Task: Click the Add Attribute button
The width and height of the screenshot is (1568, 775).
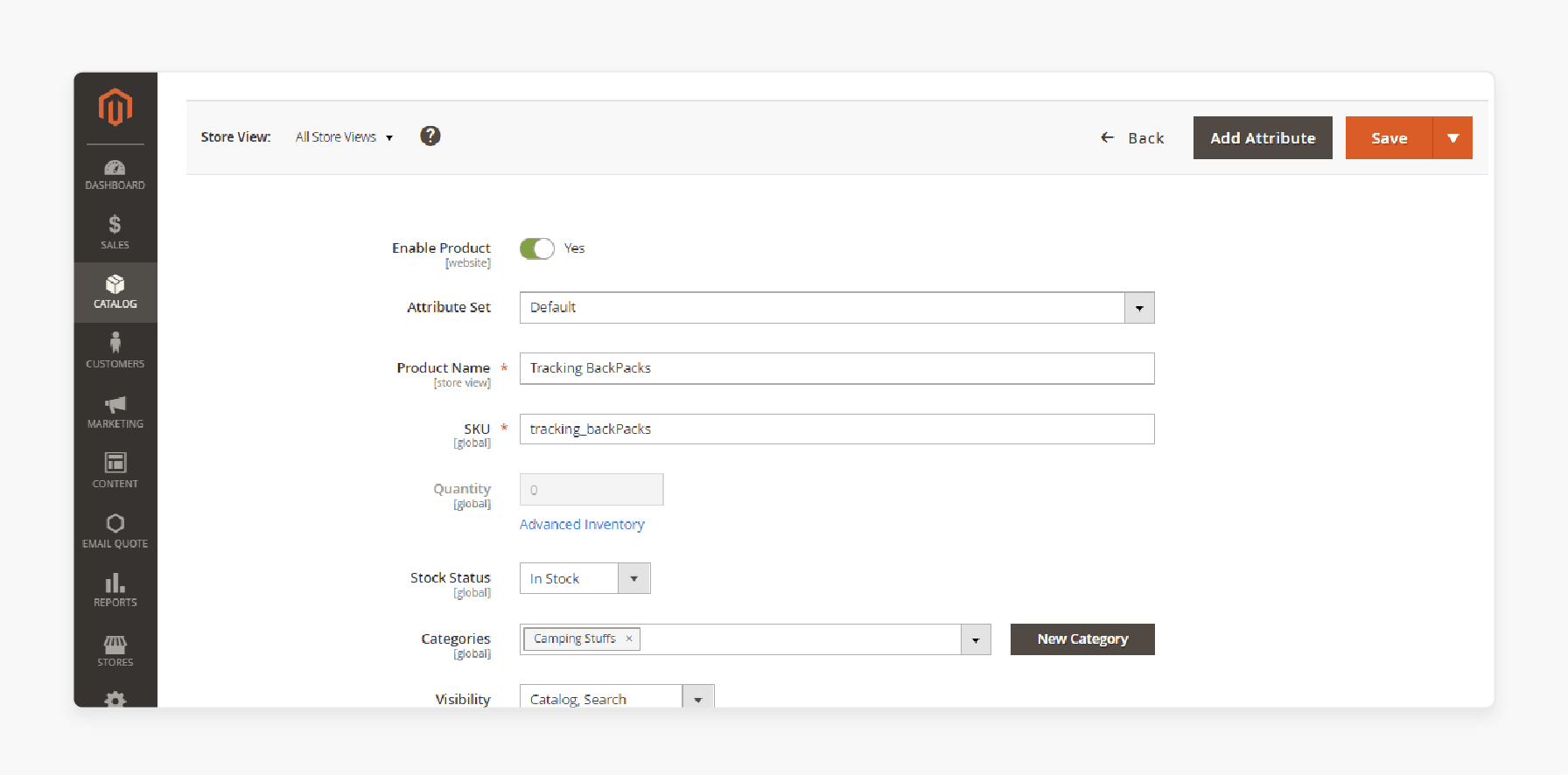Action: click(x=1263, y=138)
